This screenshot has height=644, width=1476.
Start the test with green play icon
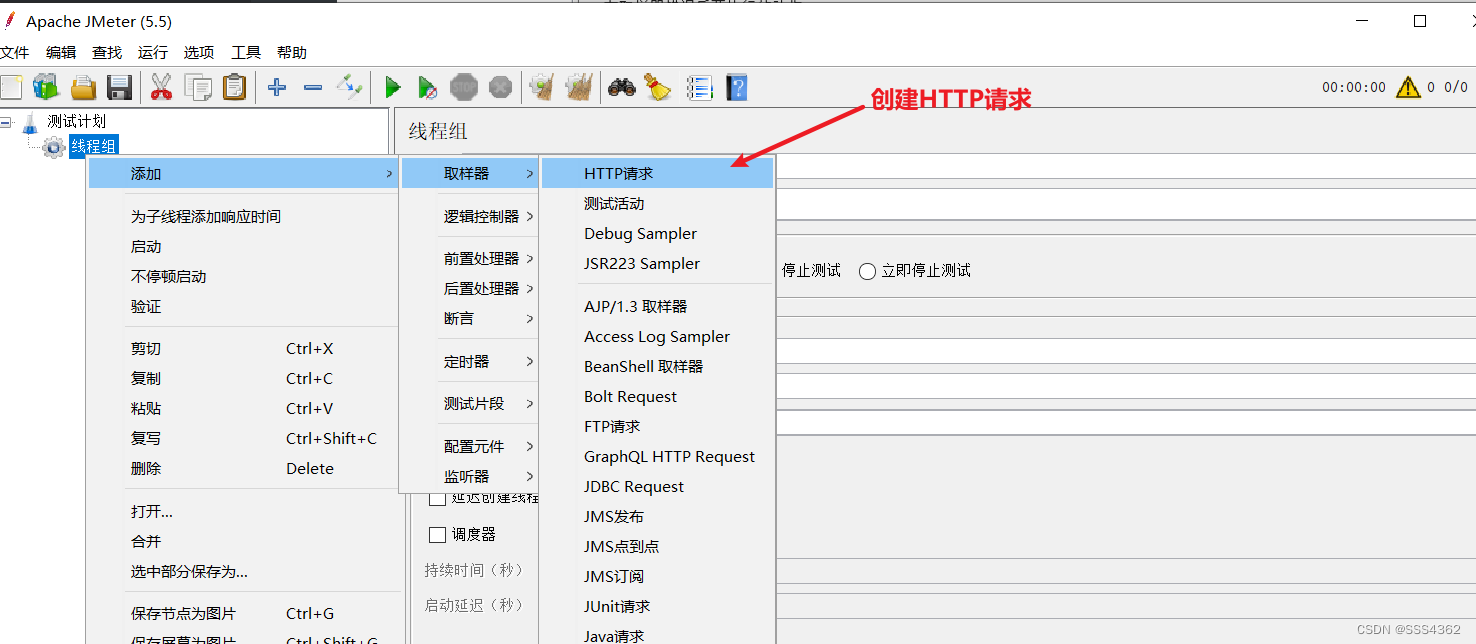click(393, 88)
